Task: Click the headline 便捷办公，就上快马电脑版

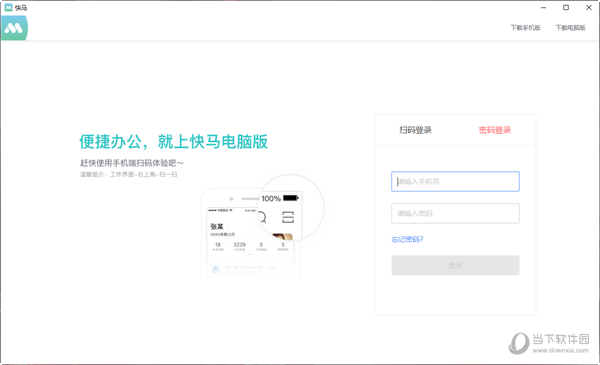Action: click(x=173, y=142)
